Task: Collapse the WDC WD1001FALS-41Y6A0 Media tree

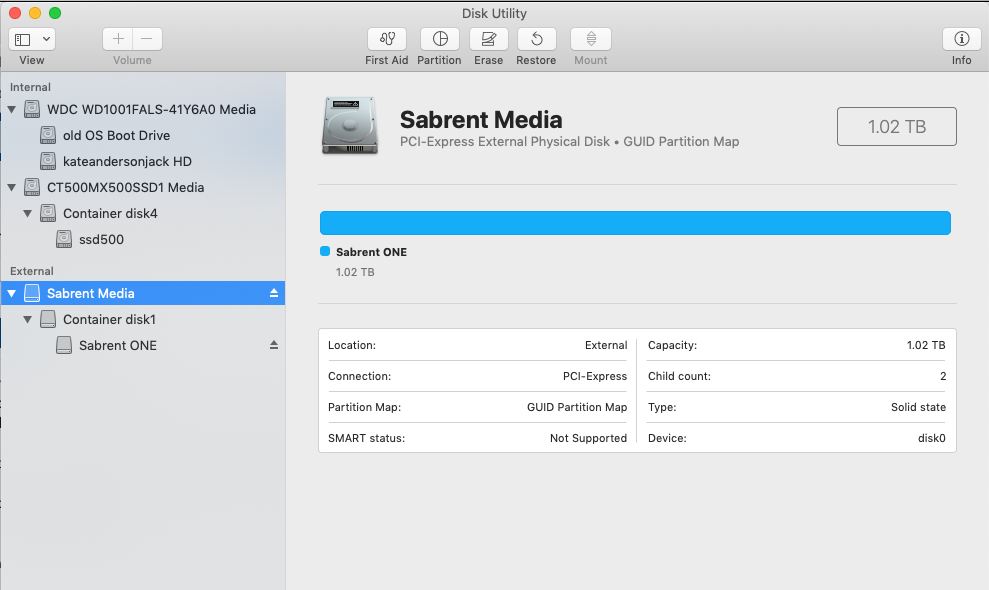Action: tap(11, 109)
